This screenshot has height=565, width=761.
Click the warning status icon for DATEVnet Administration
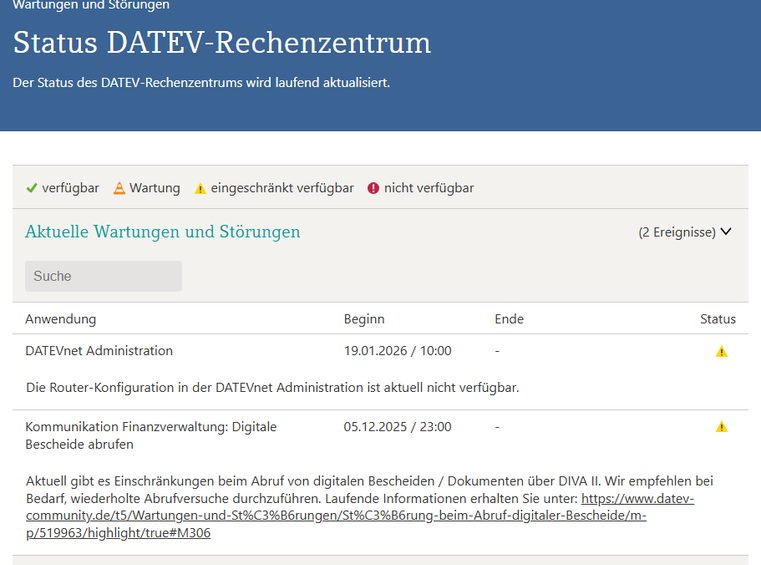pyautogui.click(x=721, y=351)
